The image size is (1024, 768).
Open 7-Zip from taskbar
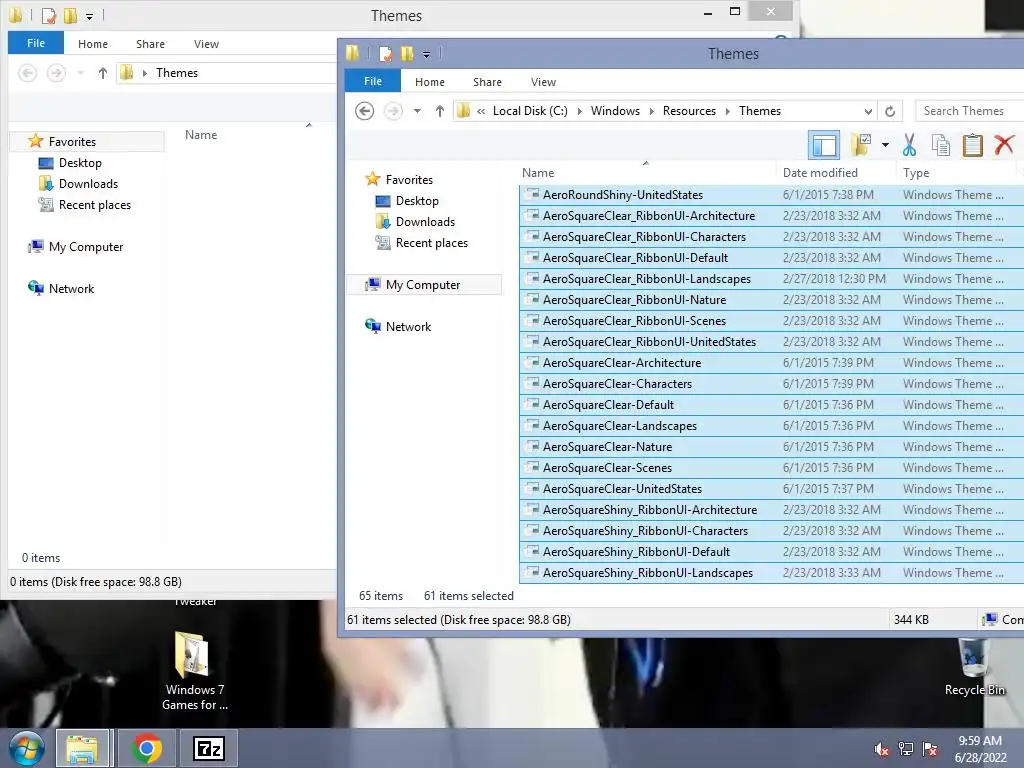click(209, 748)
